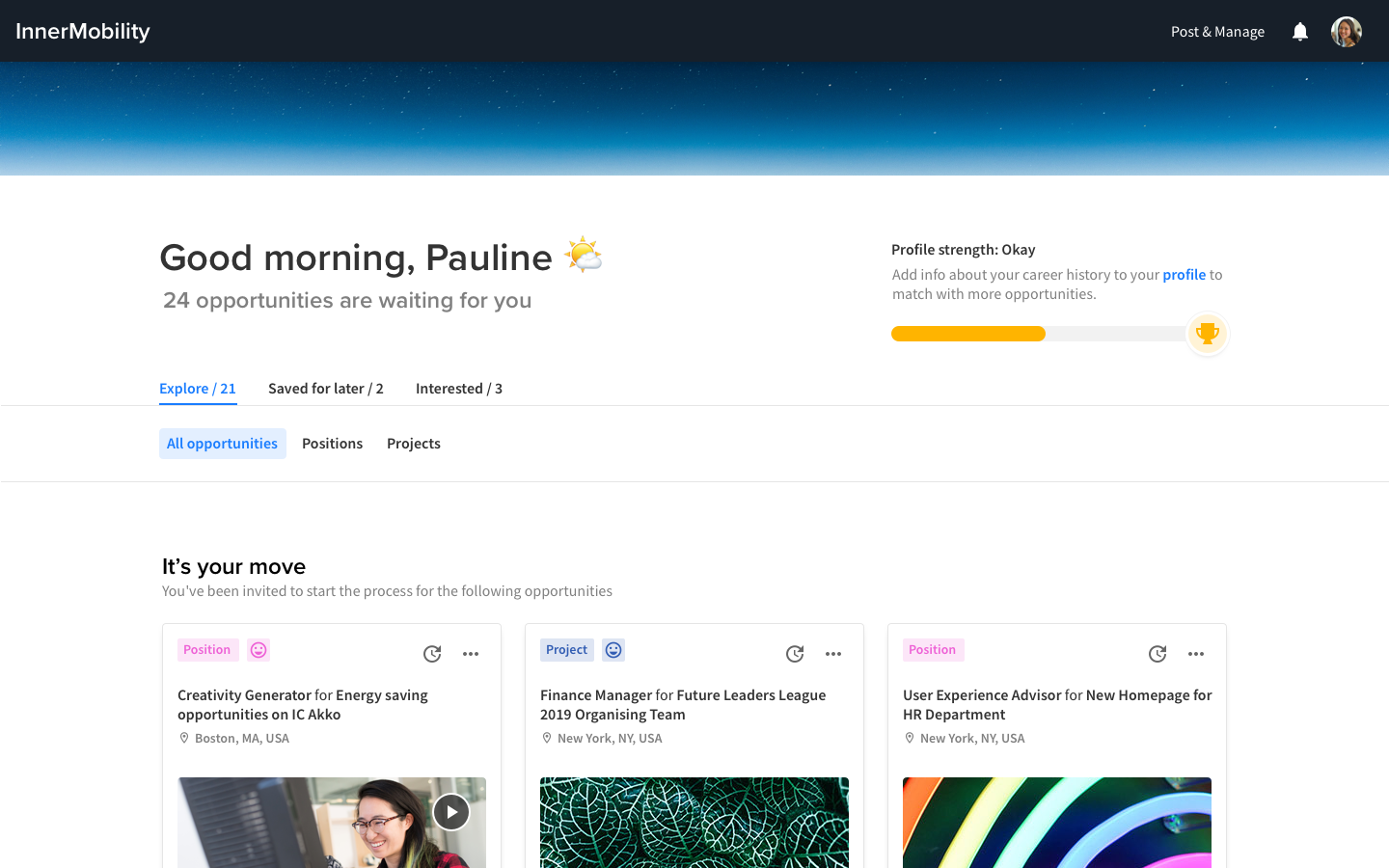Switch to the Saved for later tab
The image size is (1389, 868).
(x=326, y=389)
